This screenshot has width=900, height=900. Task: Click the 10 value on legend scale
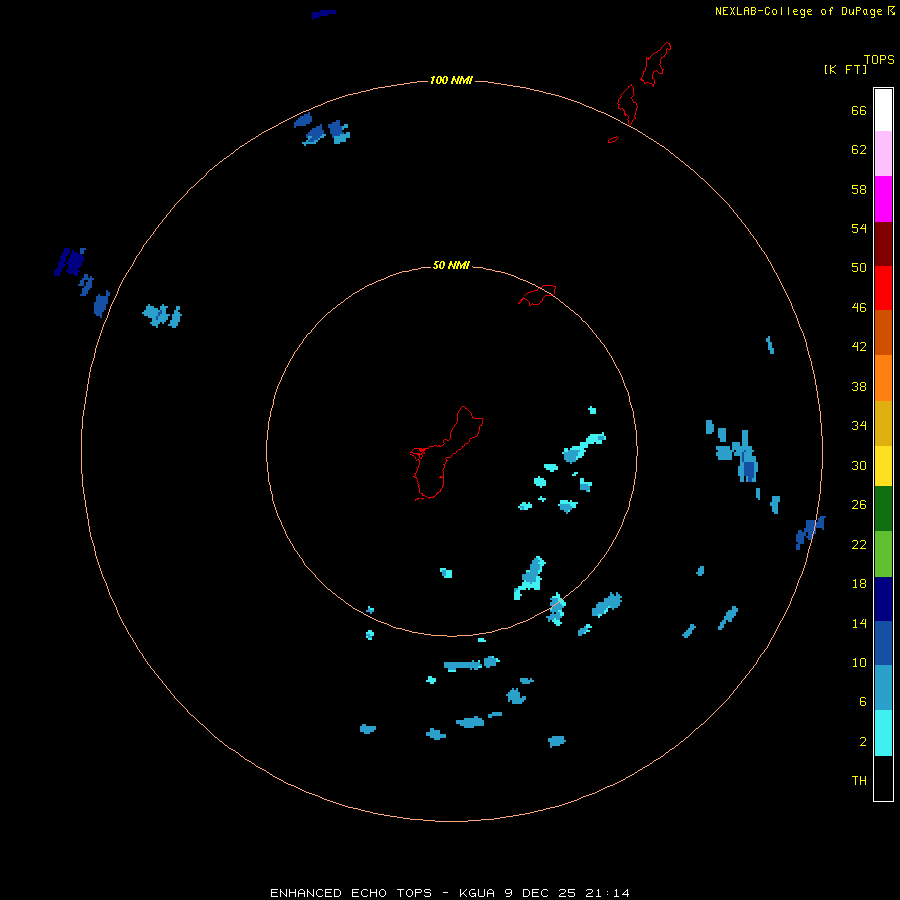point(859,663)
